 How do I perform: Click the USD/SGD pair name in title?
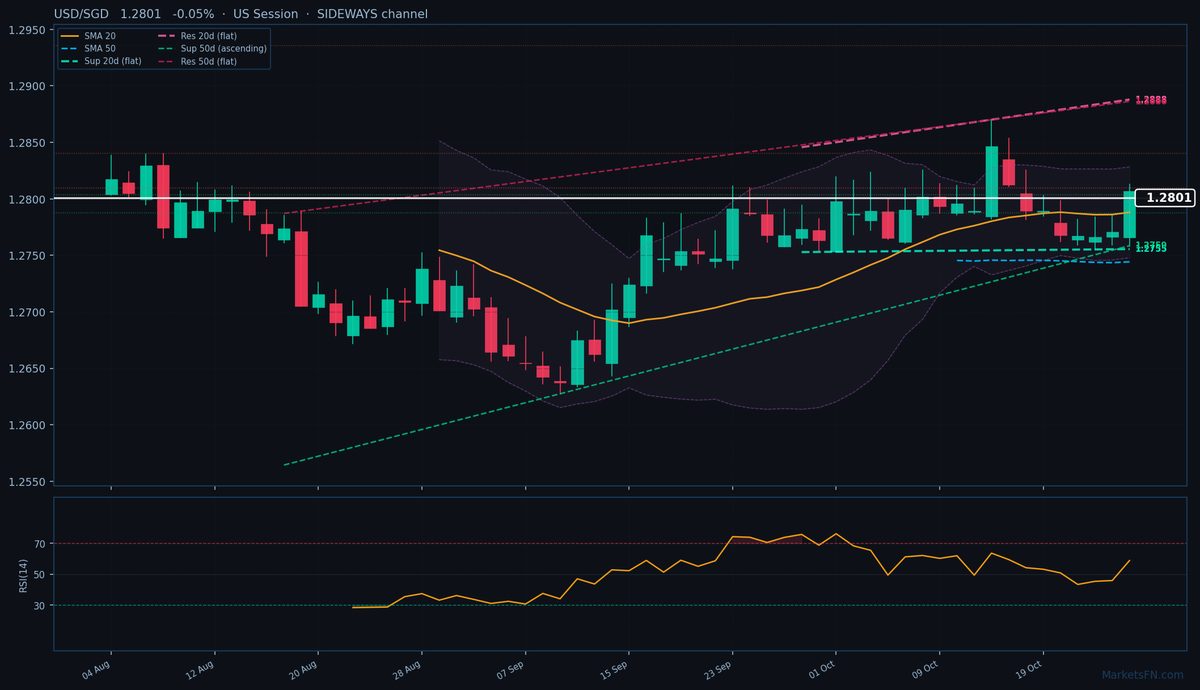80,14
